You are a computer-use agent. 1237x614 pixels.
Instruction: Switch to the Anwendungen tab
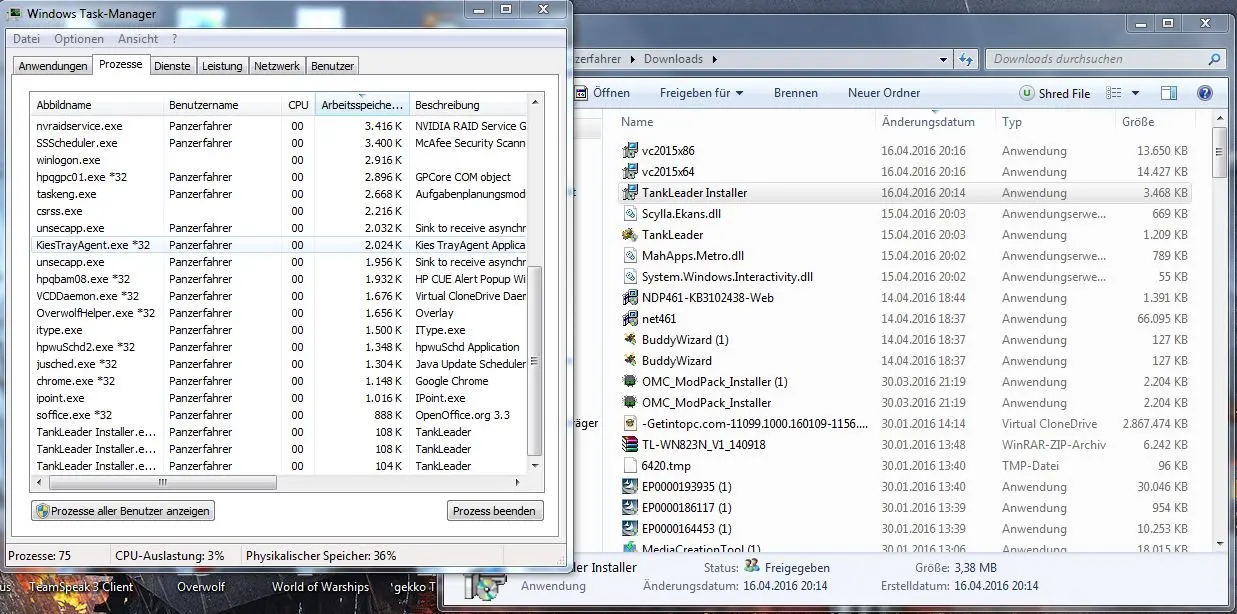[53, 66]
